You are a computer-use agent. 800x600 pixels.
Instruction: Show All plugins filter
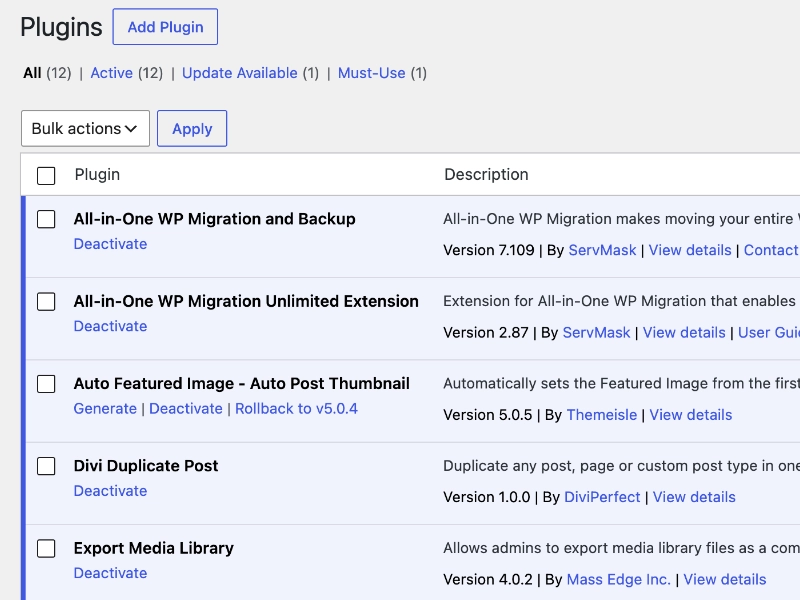(x=32, y=73)
